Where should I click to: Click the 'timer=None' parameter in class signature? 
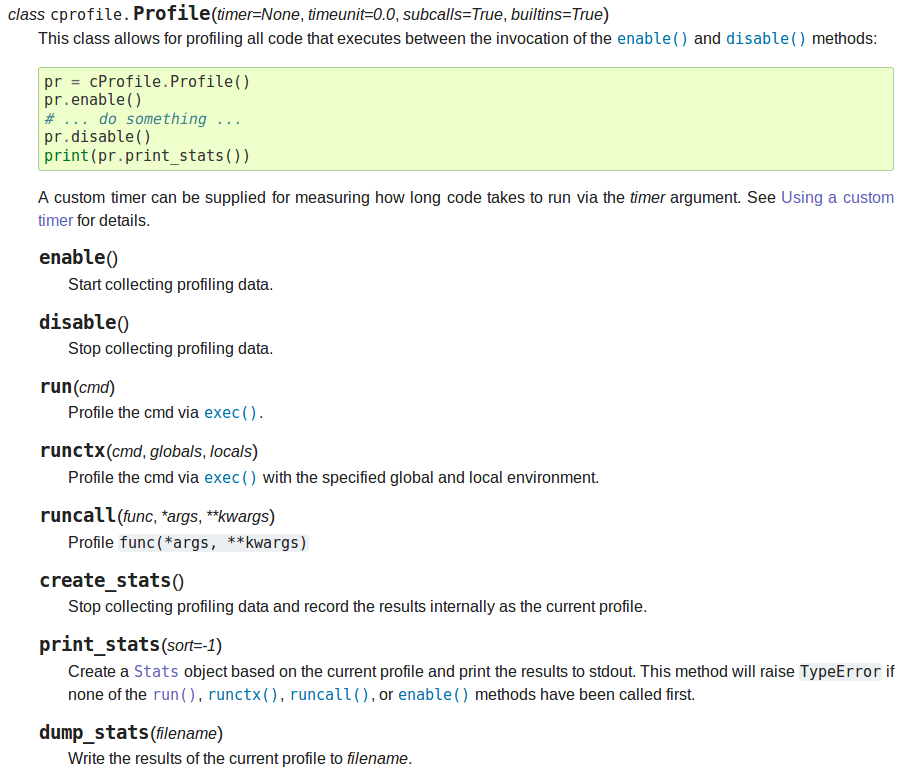258,14
